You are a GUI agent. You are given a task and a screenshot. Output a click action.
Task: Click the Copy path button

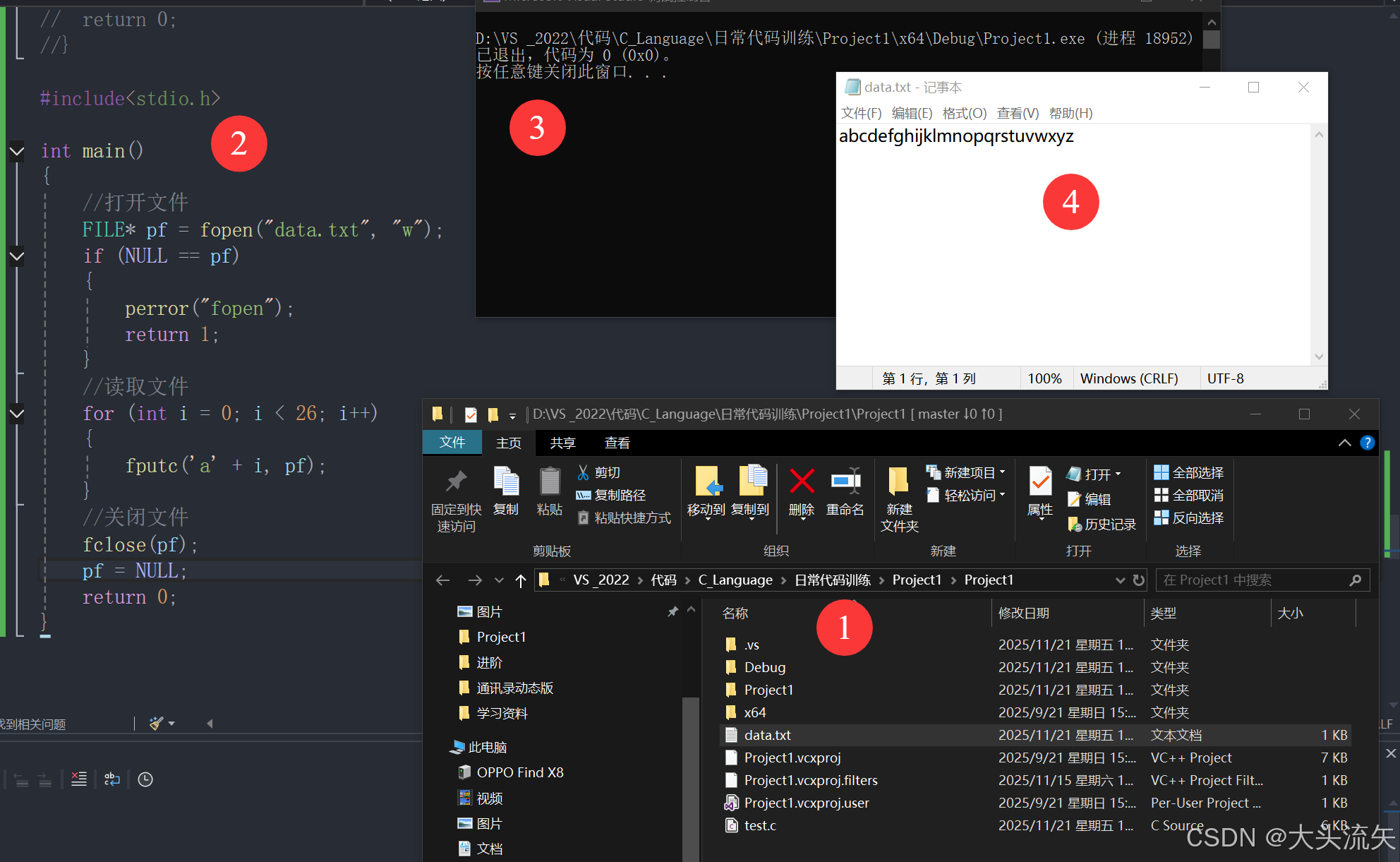click(611, 495)
